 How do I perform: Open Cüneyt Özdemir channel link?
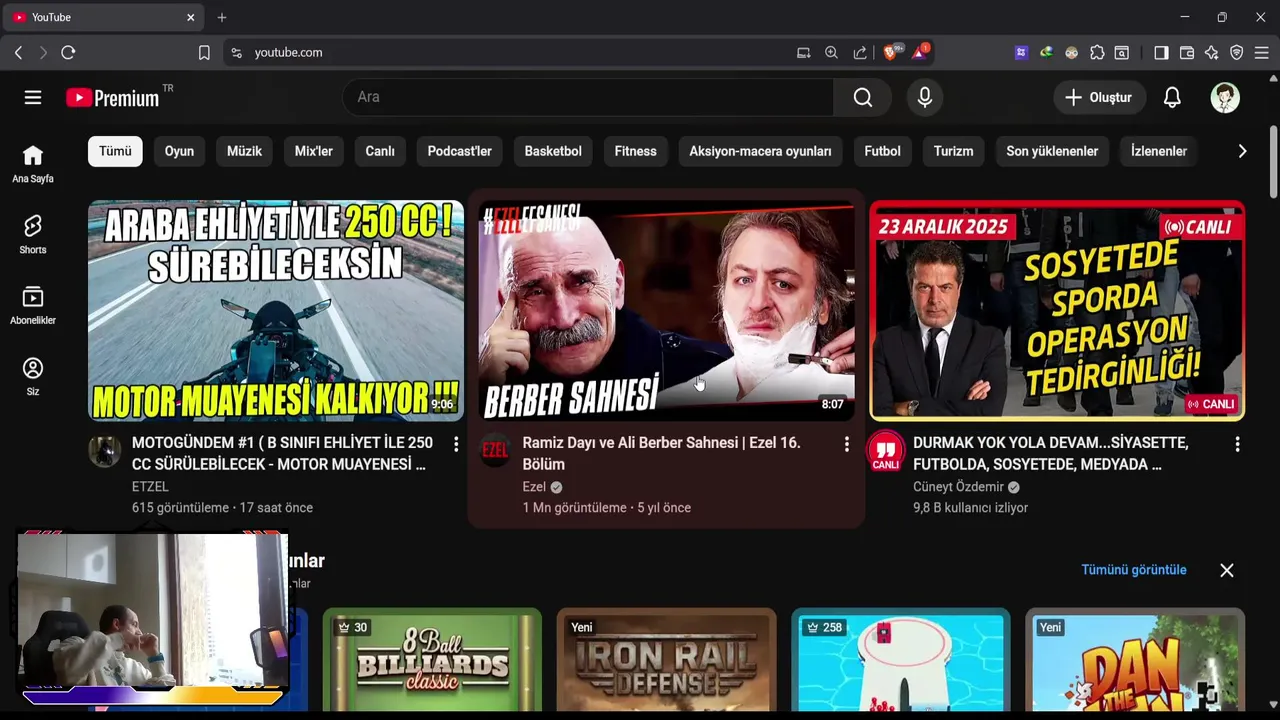[958, 487]
